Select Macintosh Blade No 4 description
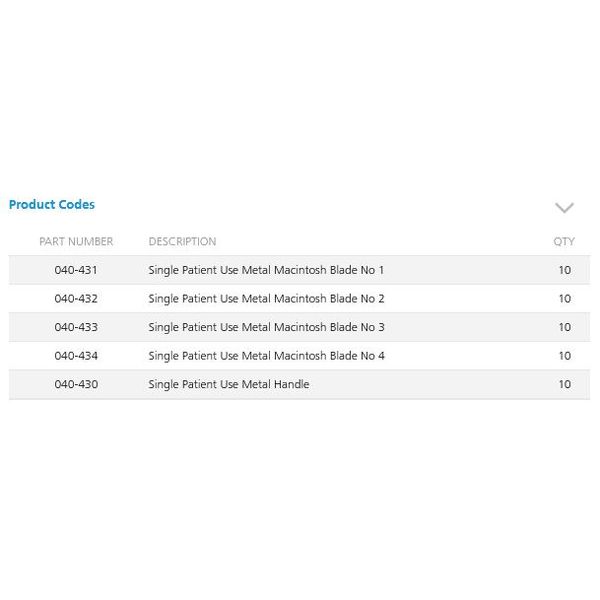The height and width of the screenshot is (600, 600). 266,356
